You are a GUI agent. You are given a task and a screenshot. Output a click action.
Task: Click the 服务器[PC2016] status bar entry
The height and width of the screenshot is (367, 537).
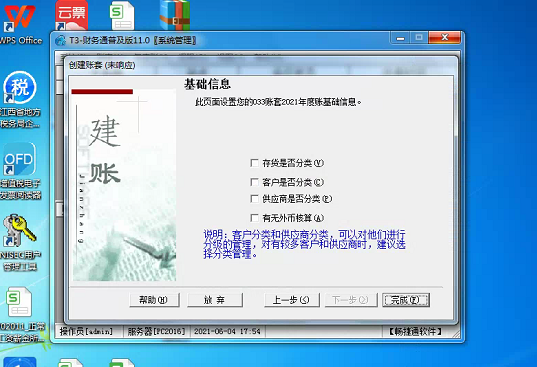tap(156, 331)
